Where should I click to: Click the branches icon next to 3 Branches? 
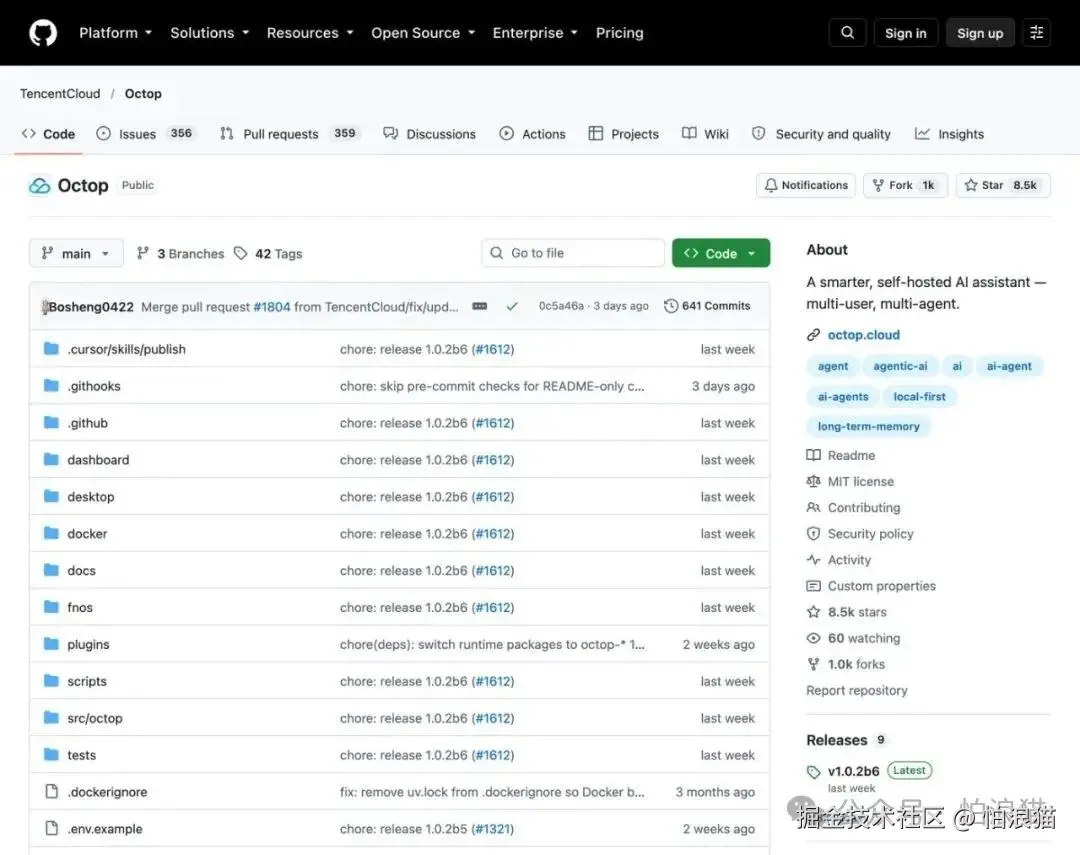pyautogui.click(x=143, y=254)
